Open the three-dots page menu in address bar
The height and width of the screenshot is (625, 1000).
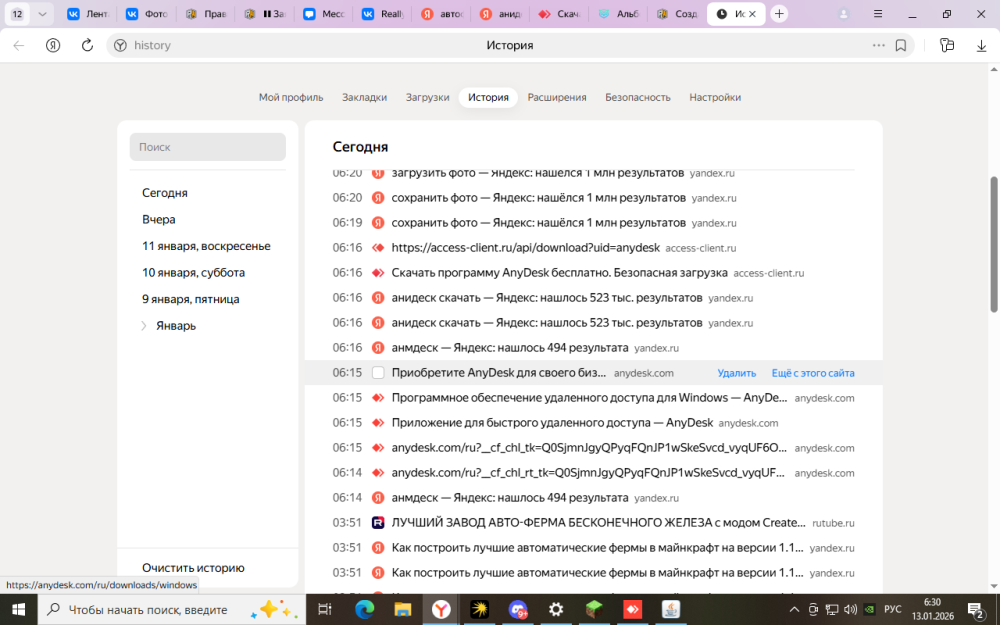point(878,45)
